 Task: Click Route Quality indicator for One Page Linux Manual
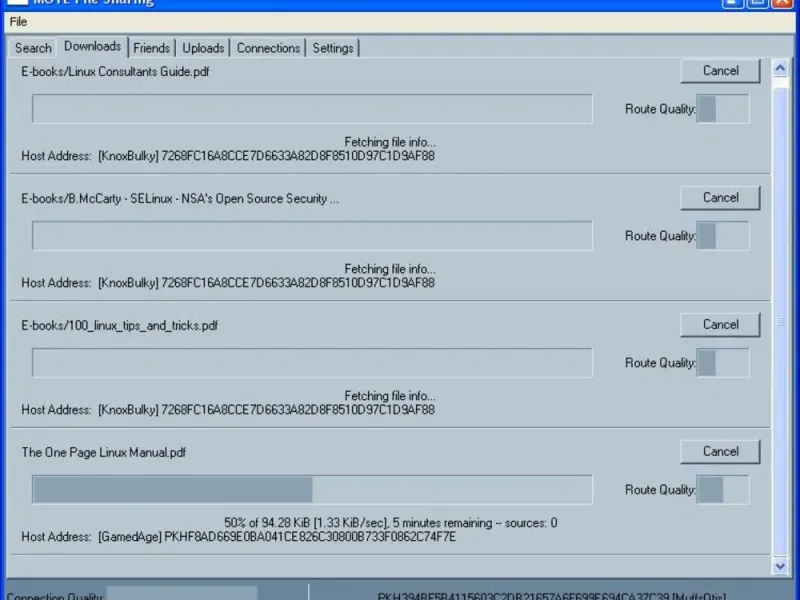pos(723,490)
